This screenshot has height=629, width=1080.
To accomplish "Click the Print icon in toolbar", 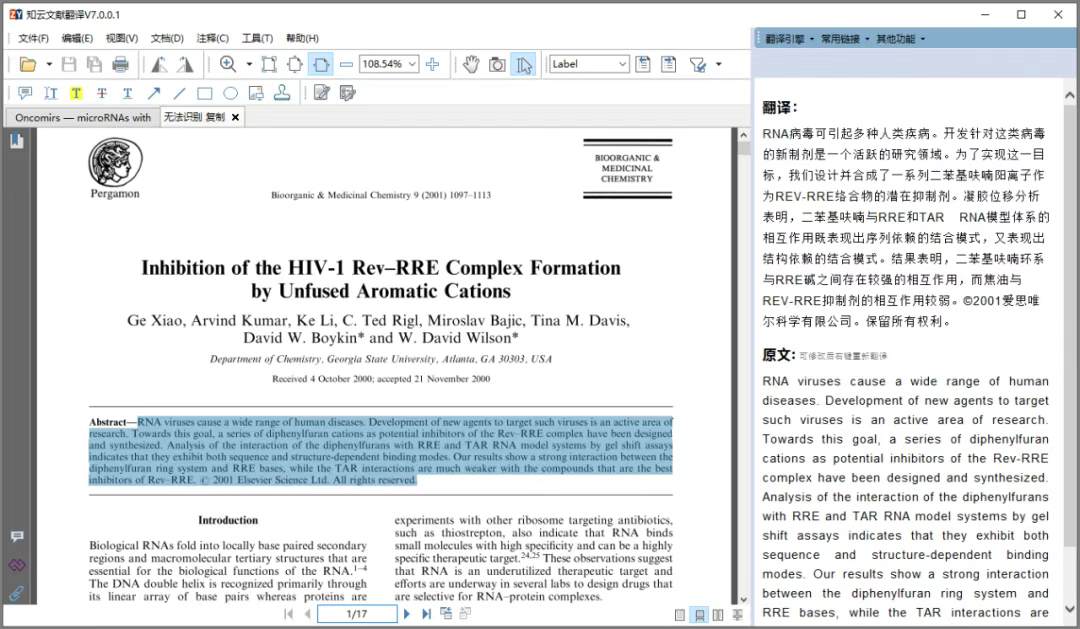I will point(121,65).
